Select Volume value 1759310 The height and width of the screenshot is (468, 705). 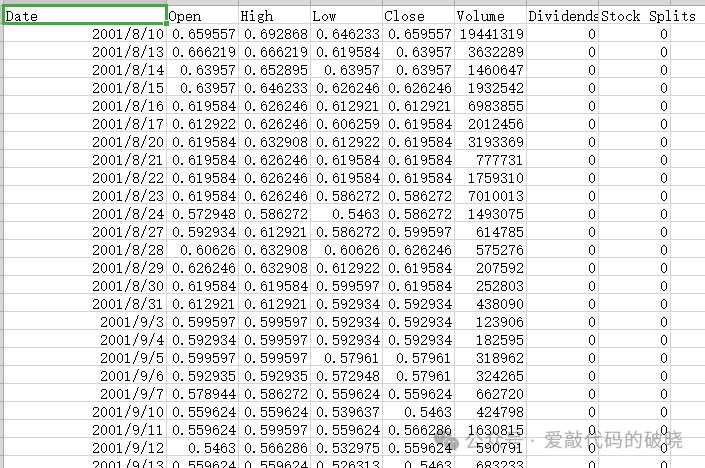click(x=491, y=178)
